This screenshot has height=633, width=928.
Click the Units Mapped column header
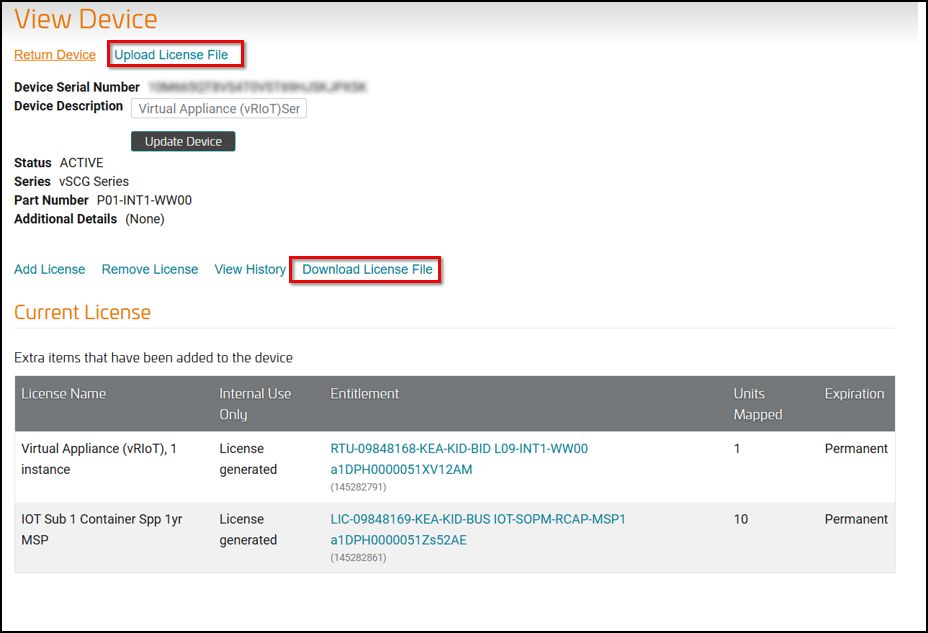click(x=758, y=404)
